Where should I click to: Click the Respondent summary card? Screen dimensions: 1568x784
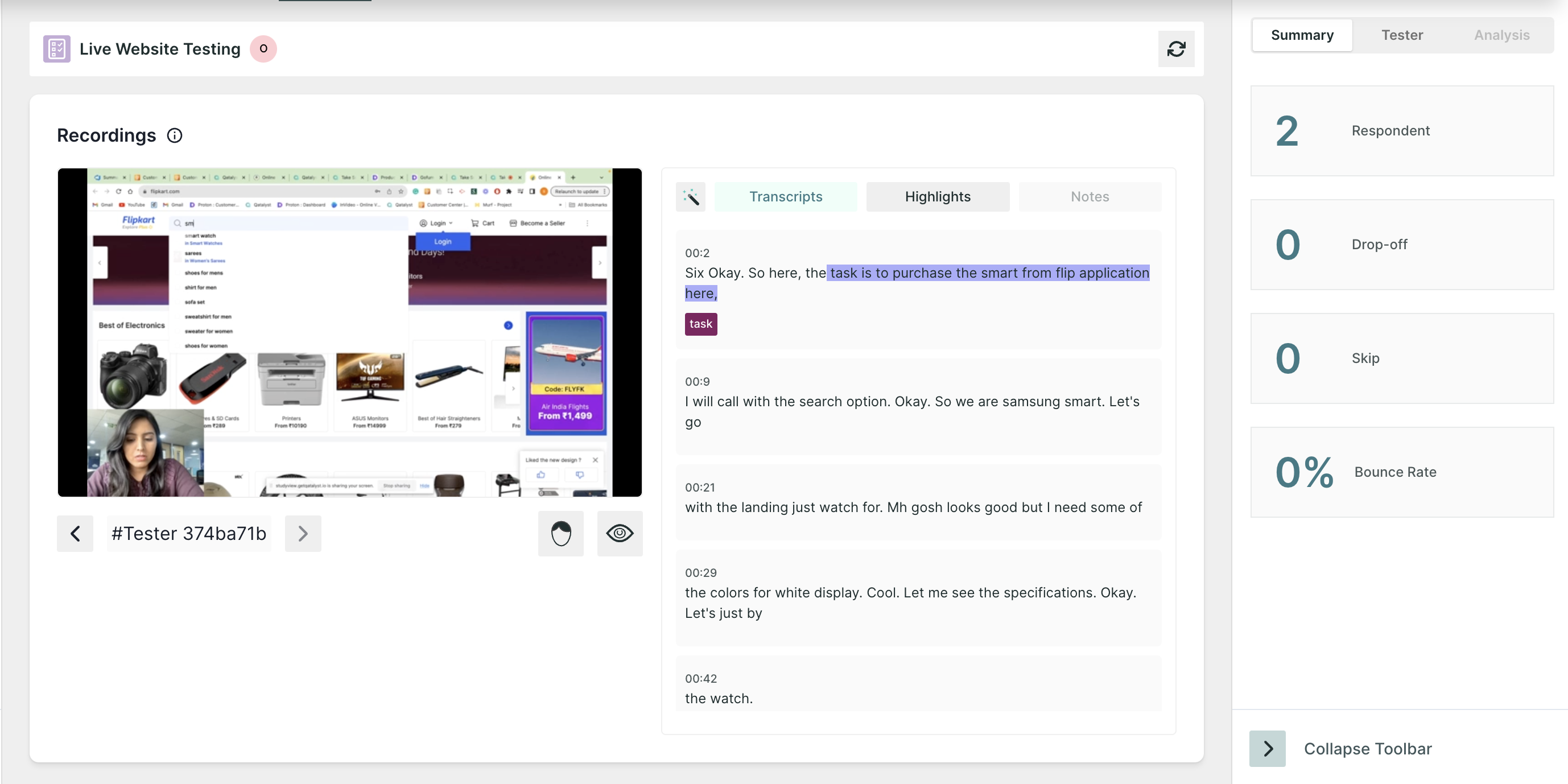[x=1402, y=131]
